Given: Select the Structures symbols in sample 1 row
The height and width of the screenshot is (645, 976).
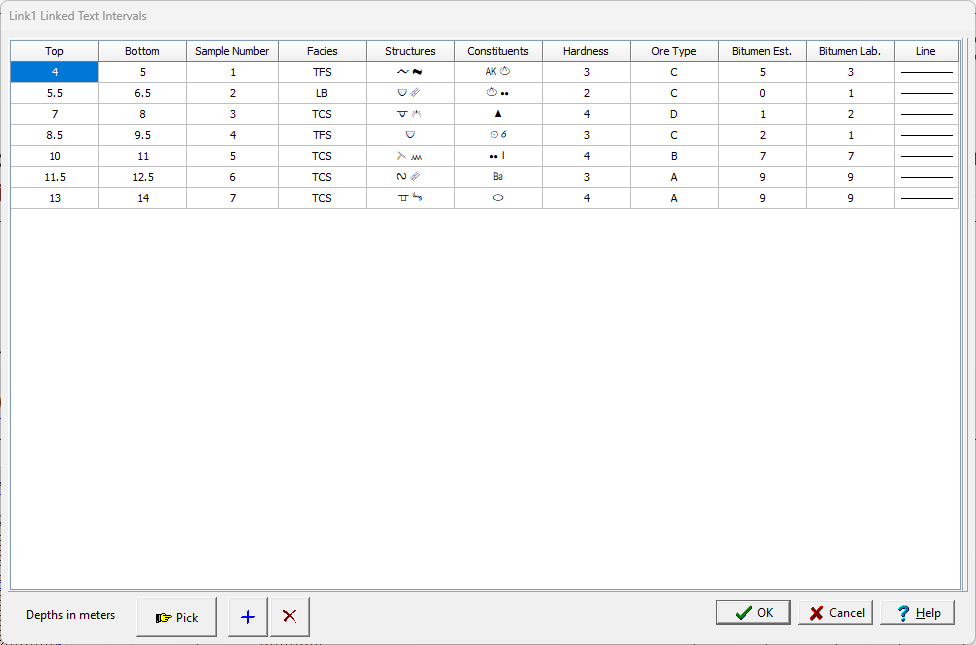Looking at the screenshot, I should pyautogui.click(x=410, y=72).
